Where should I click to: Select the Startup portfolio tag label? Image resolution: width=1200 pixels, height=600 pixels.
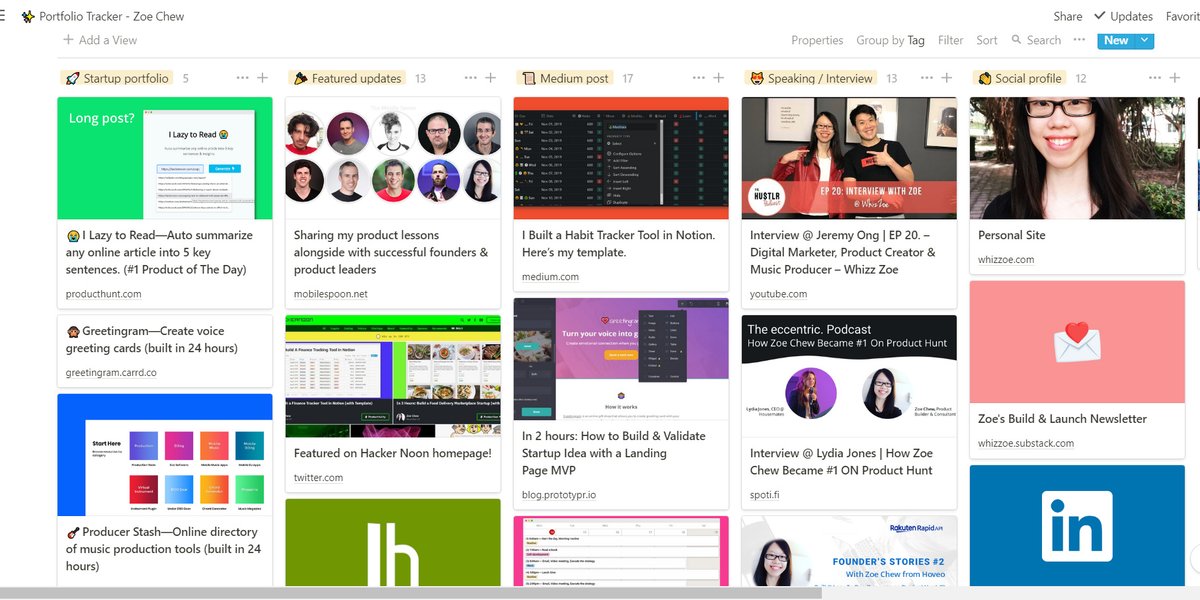116,78
